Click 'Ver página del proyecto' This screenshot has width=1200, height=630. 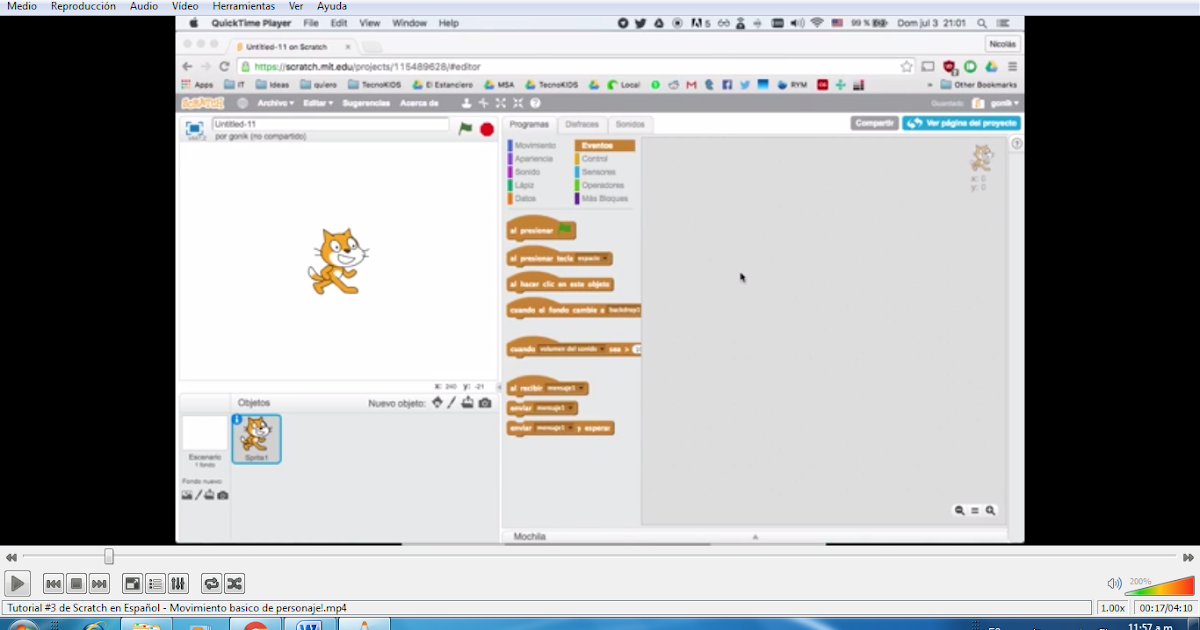[962, 122]
